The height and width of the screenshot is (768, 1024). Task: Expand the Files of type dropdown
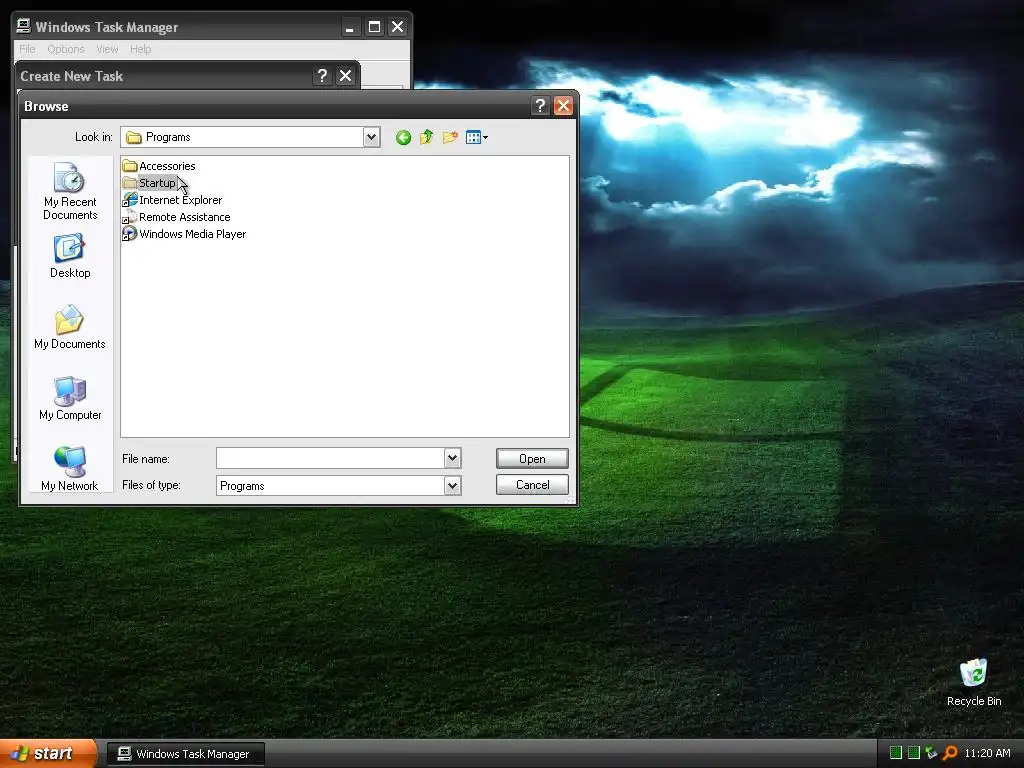click(453, 485)
